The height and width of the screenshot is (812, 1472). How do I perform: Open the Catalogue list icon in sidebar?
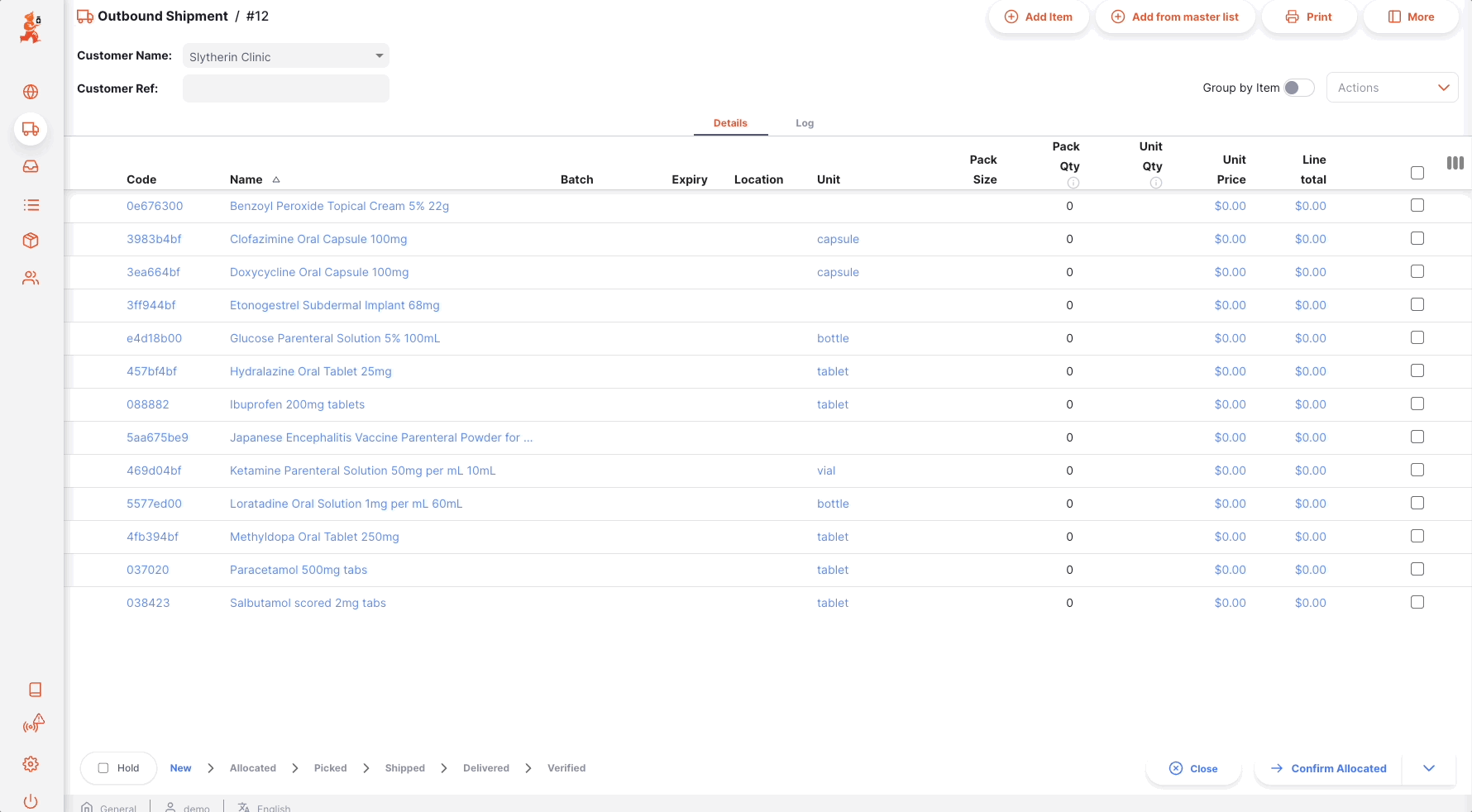pos(31,205)
